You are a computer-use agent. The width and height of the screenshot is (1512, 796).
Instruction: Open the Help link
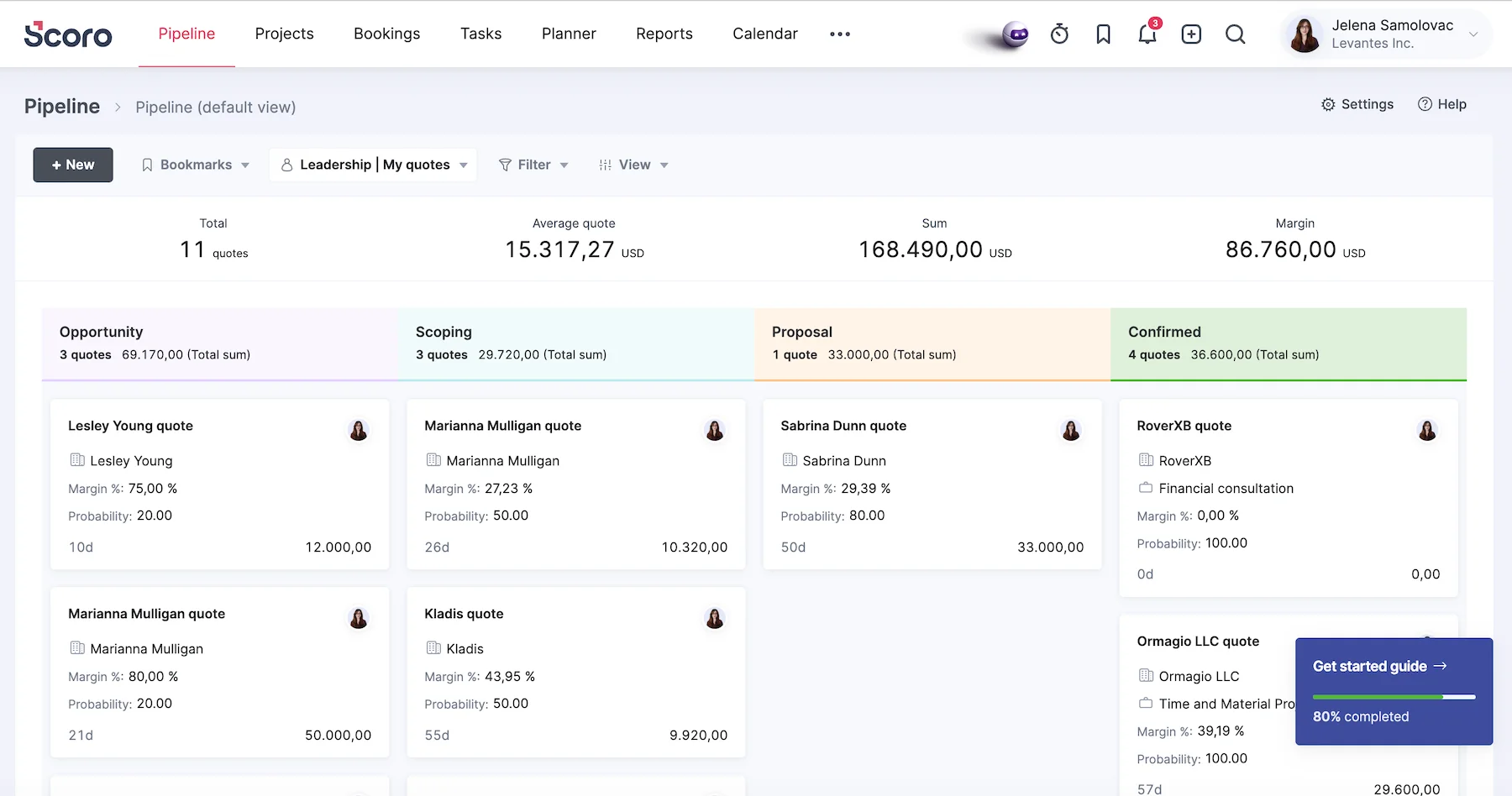[x=1442, y=104]
